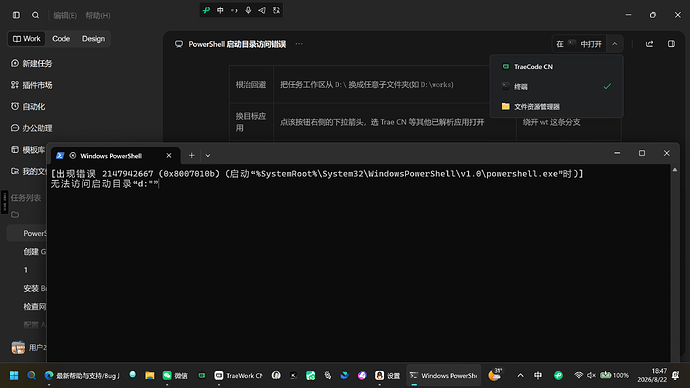This screenshot has width=690, height=388.
Task: Click the 根治回避 table cell
Action: click(251, 84)
